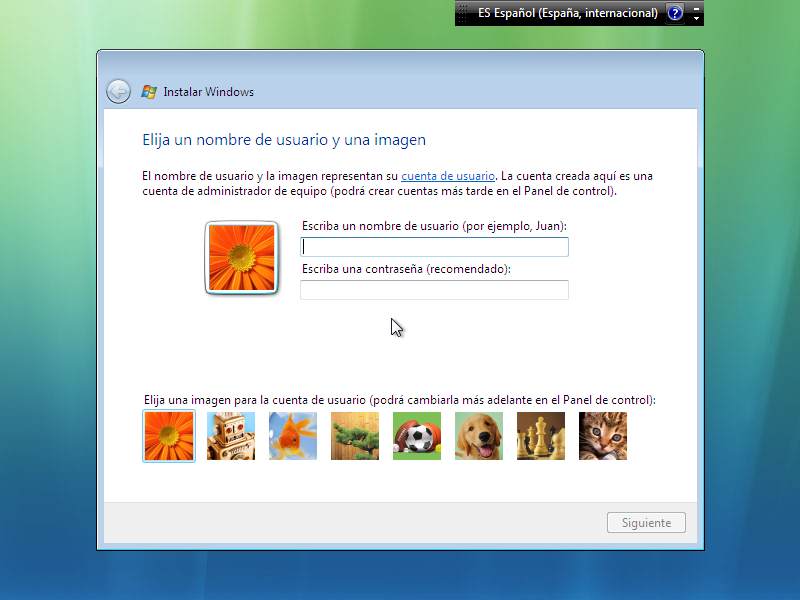Click the username entry field
Viewport: 800px width, 600px height.
(x=434, y=246)
